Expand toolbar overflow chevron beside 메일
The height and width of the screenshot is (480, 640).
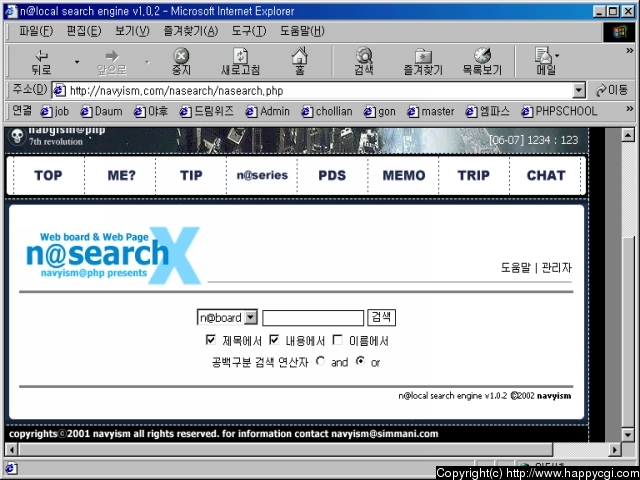click(x=630, y=51)
